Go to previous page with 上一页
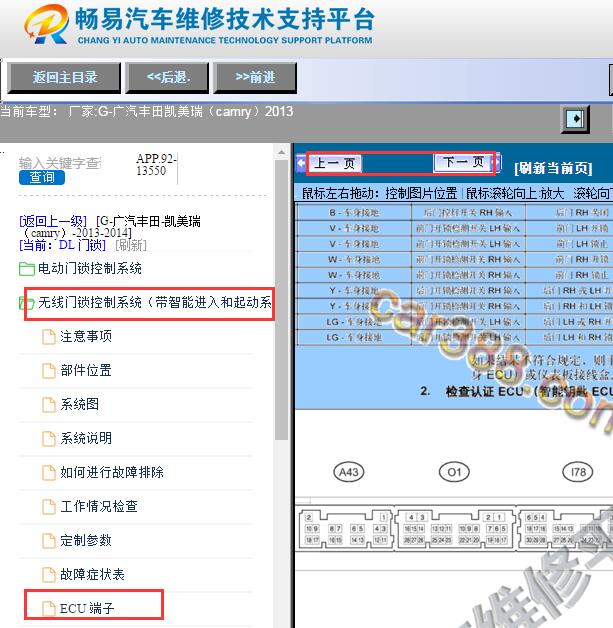613x628 pixels. [x=334, y=163]
